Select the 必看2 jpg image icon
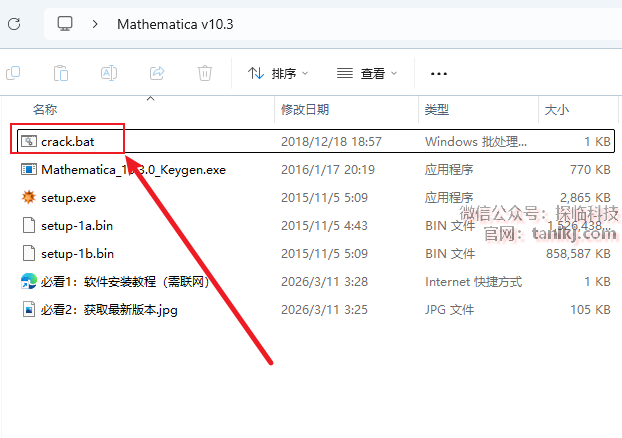Image resolution: width=622 pixels, height=438 pixels. tap(29, 309)
